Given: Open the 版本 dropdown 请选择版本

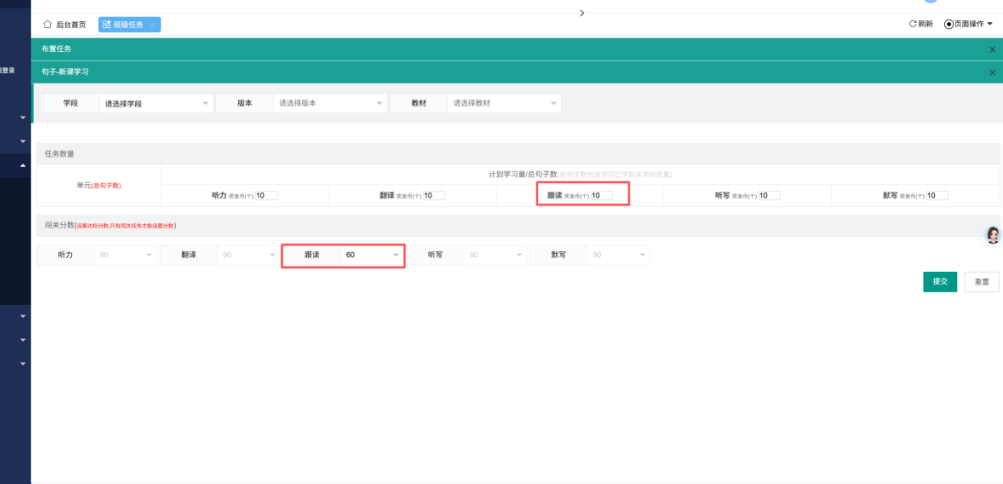Looking at the screenshot, I should 330,103.
